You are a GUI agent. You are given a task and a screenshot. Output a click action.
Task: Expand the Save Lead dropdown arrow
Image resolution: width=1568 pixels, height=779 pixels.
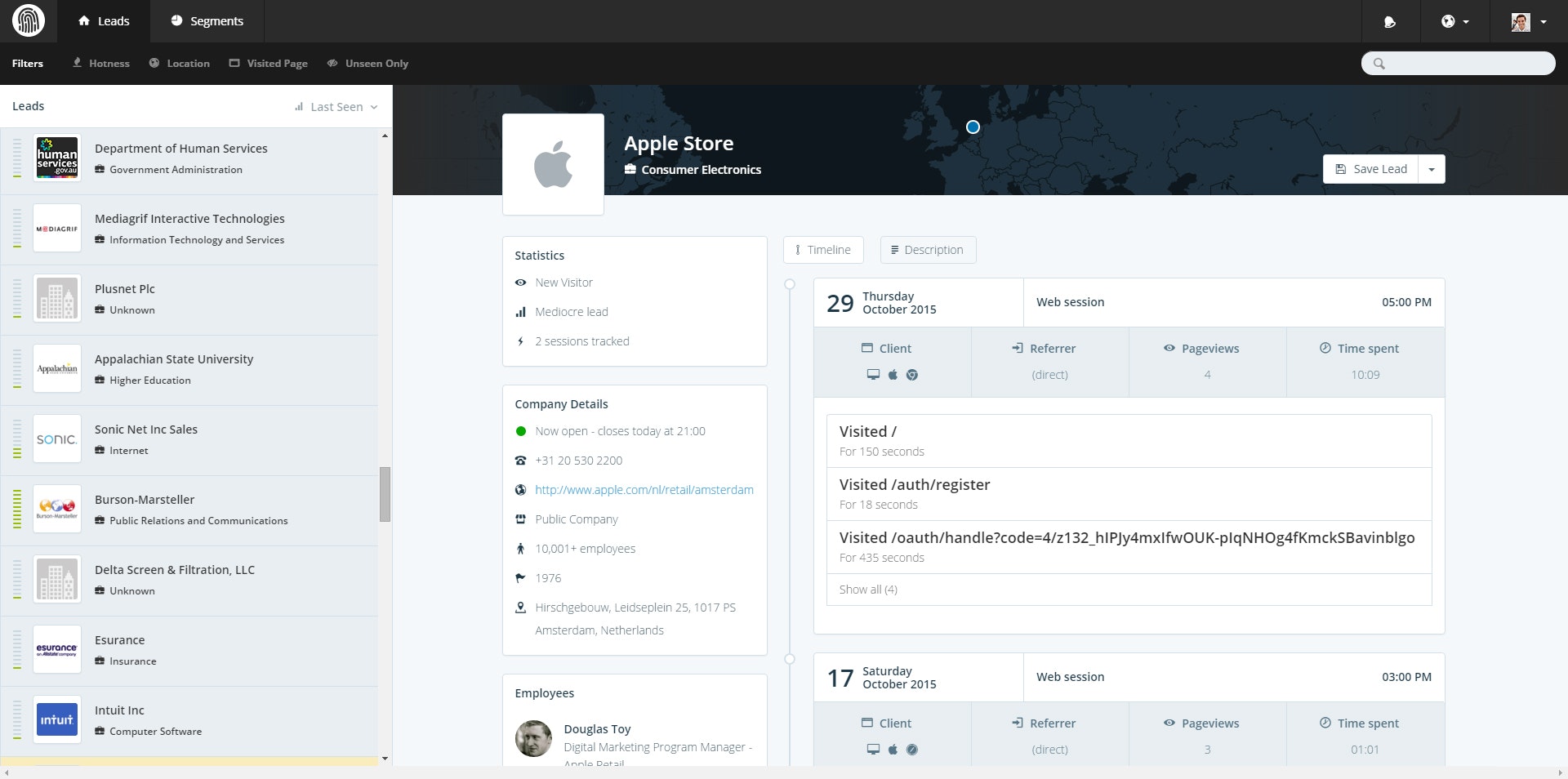tap(1432, 169)
